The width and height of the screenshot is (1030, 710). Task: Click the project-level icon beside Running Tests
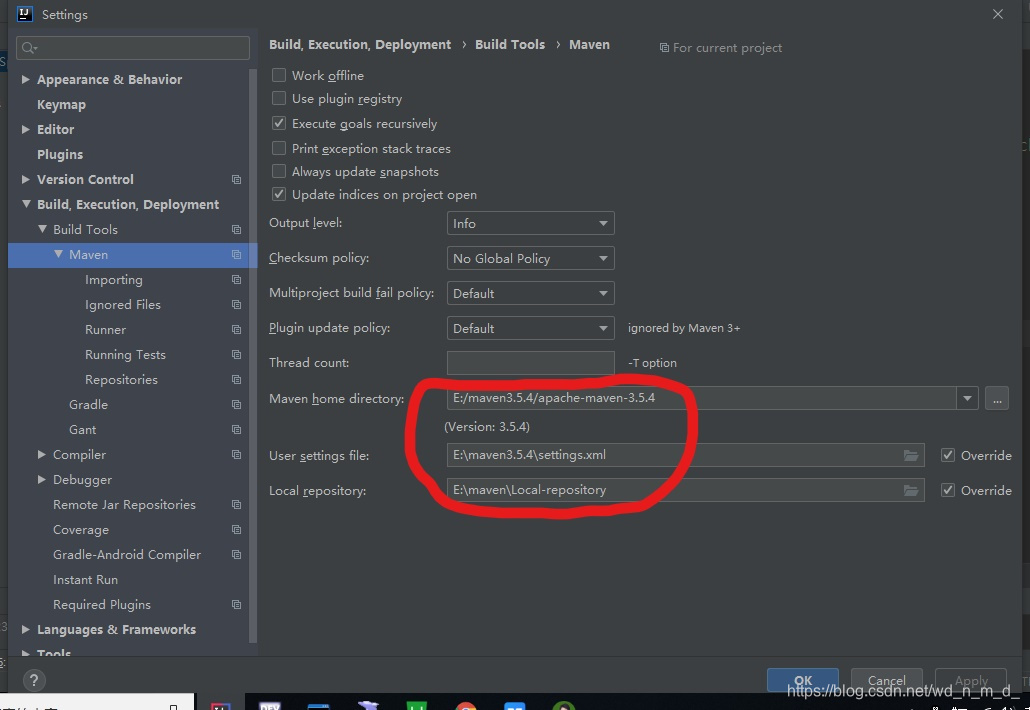(236, 354)
